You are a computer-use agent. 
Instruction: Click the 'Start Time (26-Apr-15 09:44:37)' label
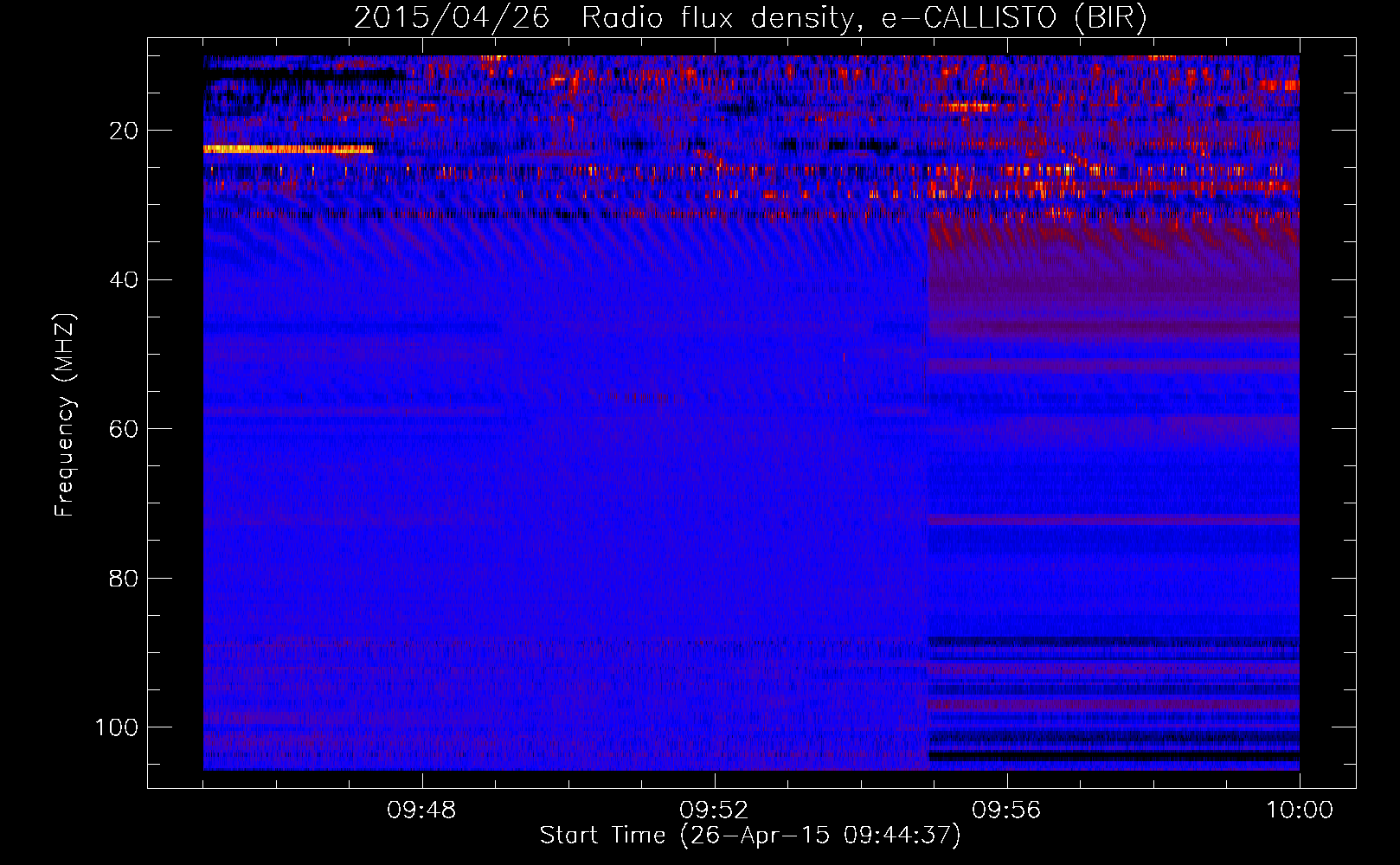[750, 836]
